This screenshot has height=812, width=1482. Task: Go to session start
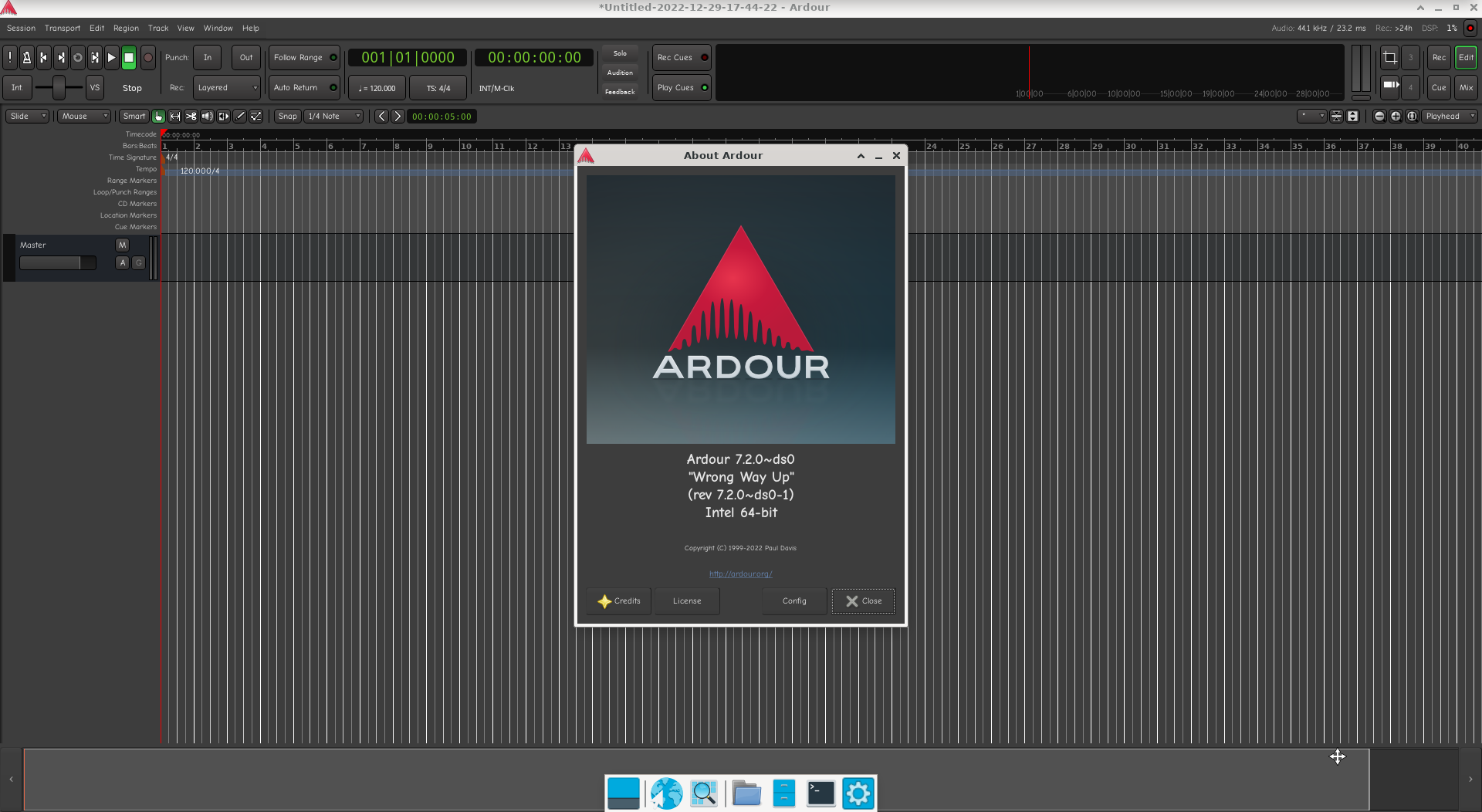tap(44, 57)
